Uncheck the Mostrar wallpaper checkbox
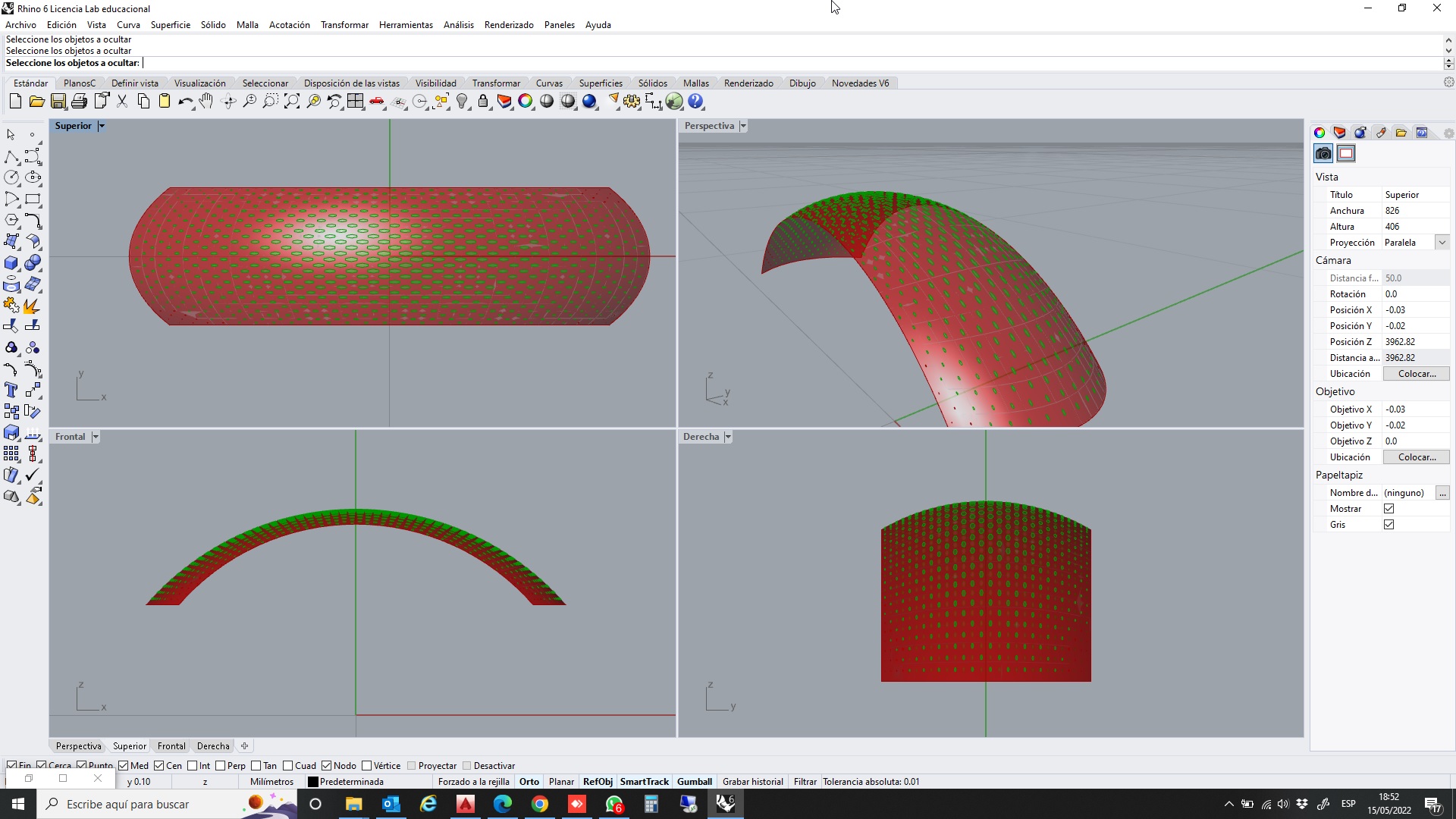 (x=1389, y=509)
